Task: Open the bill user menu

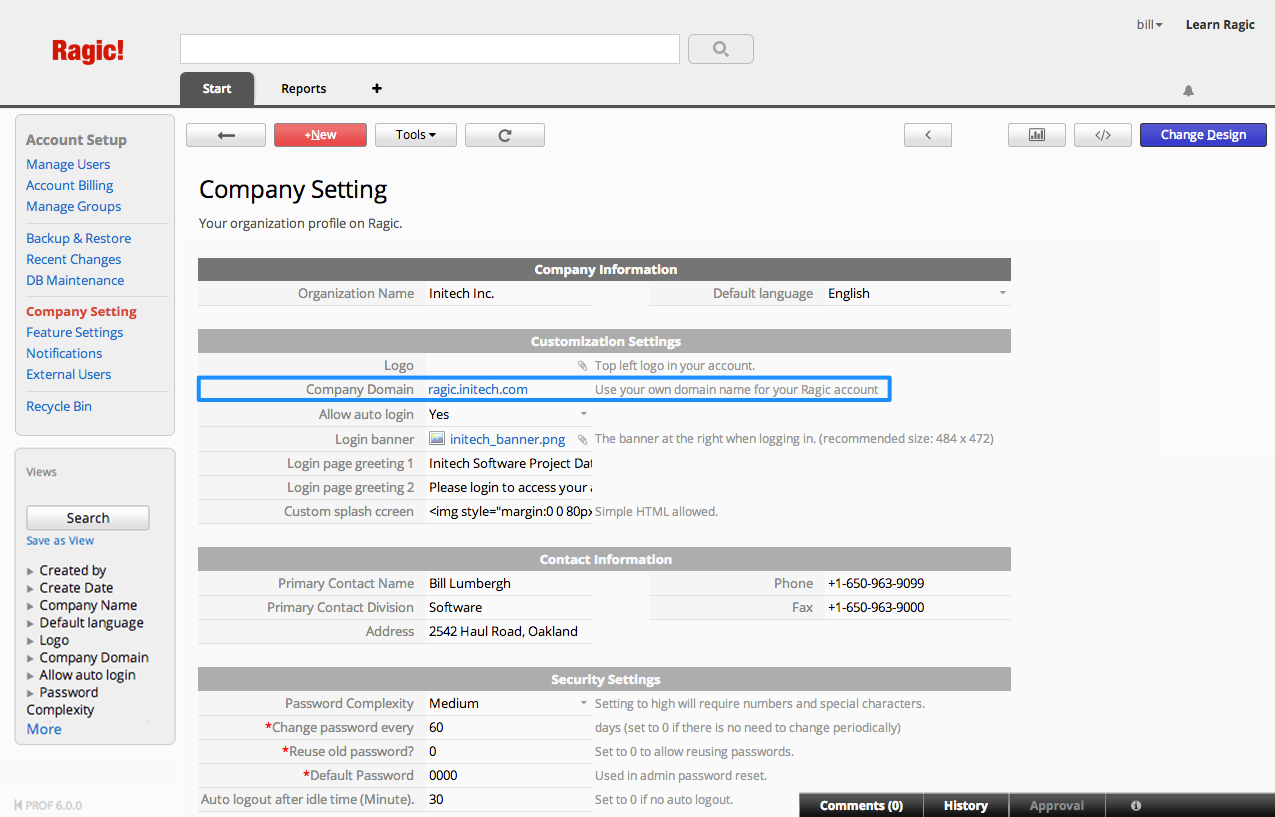Action: coord(1150,24)
